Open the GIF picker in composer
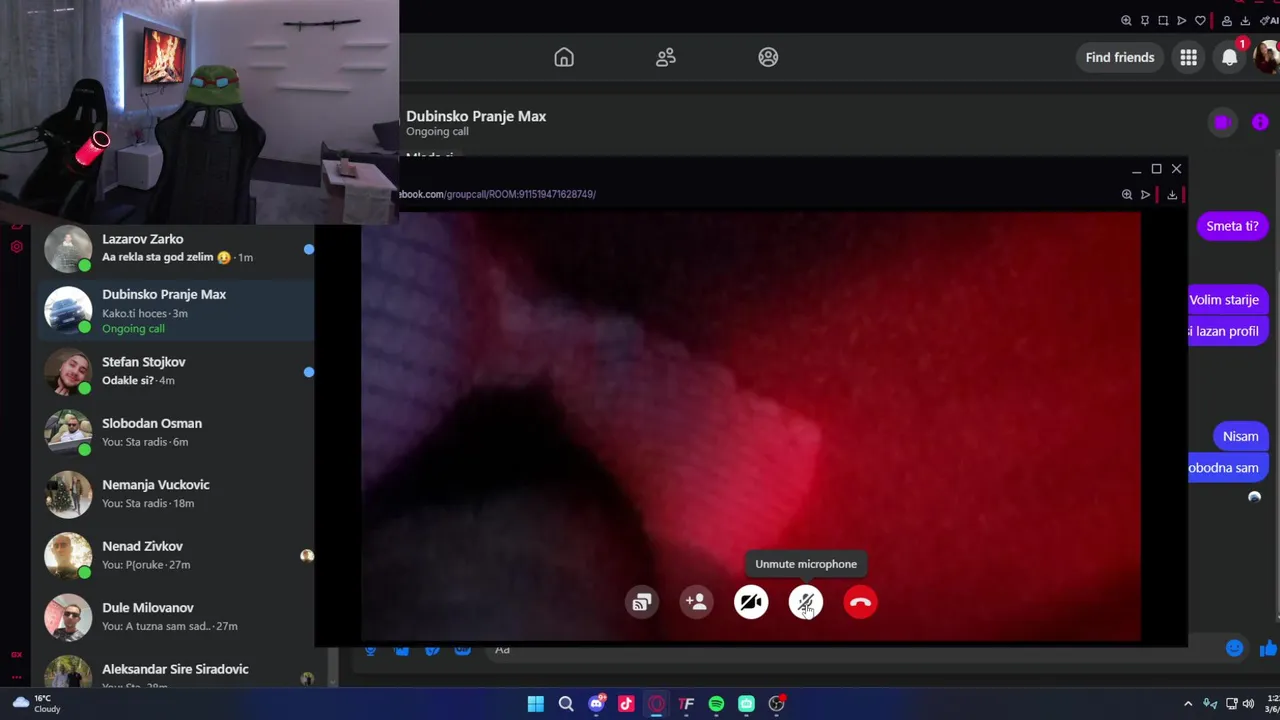1280x720 pixels. (462, 650)
